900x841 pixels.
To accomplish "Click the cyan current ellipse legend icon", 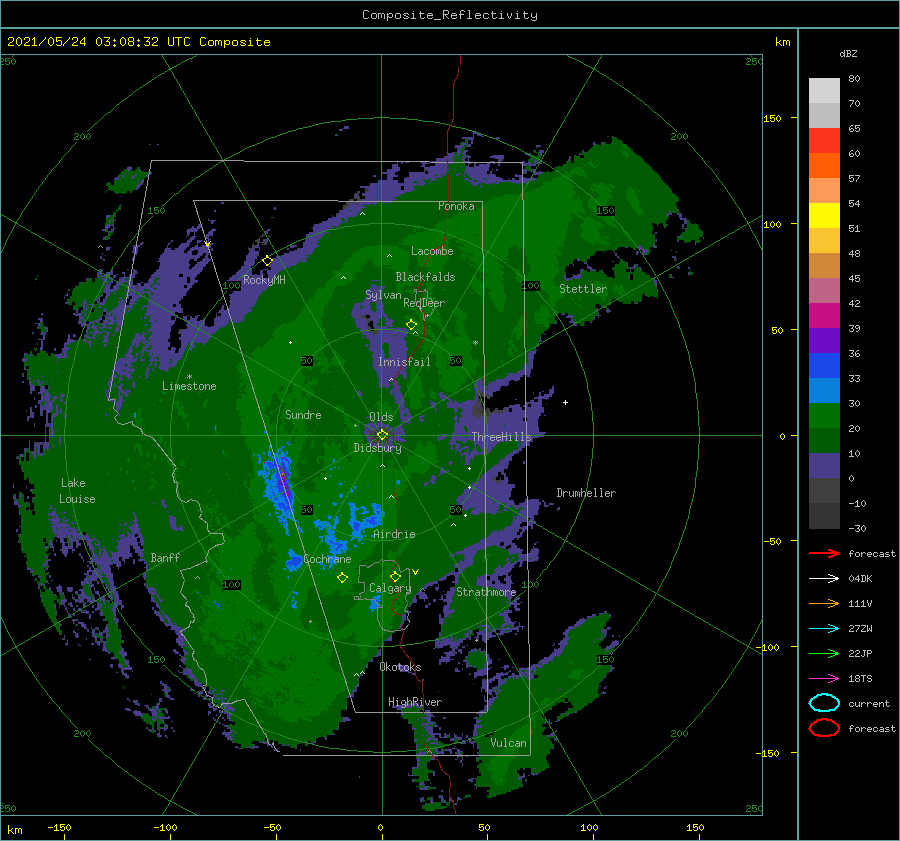I will [x=824, y=703].
